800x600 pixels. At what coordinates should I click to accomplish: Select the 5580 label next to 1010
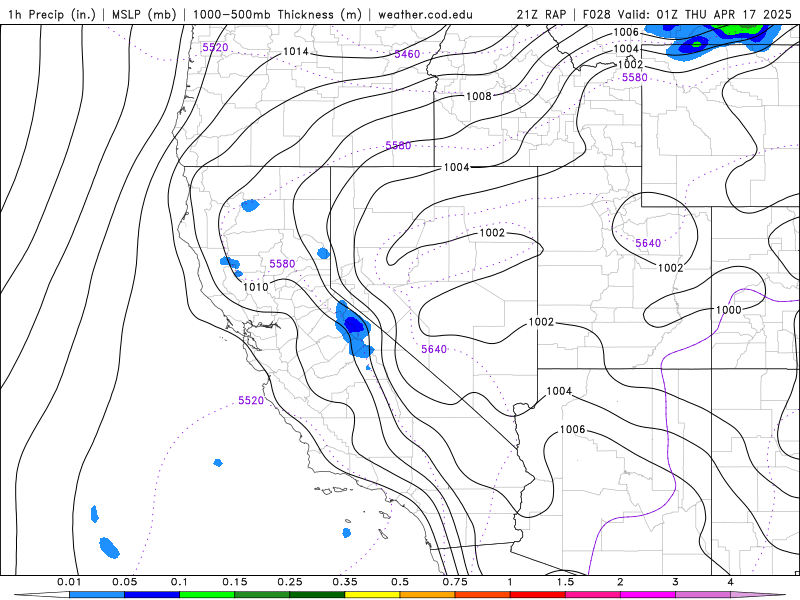click(282, 264)
